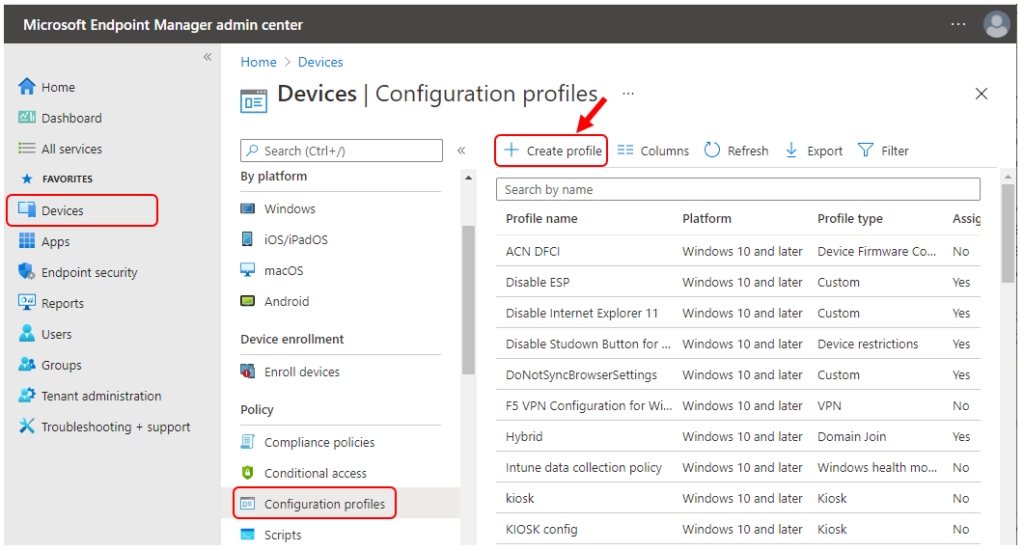Screen dimensions: 1024x551
Task: Open the F5 VPN Configuration profile
Action: point(588,405)
